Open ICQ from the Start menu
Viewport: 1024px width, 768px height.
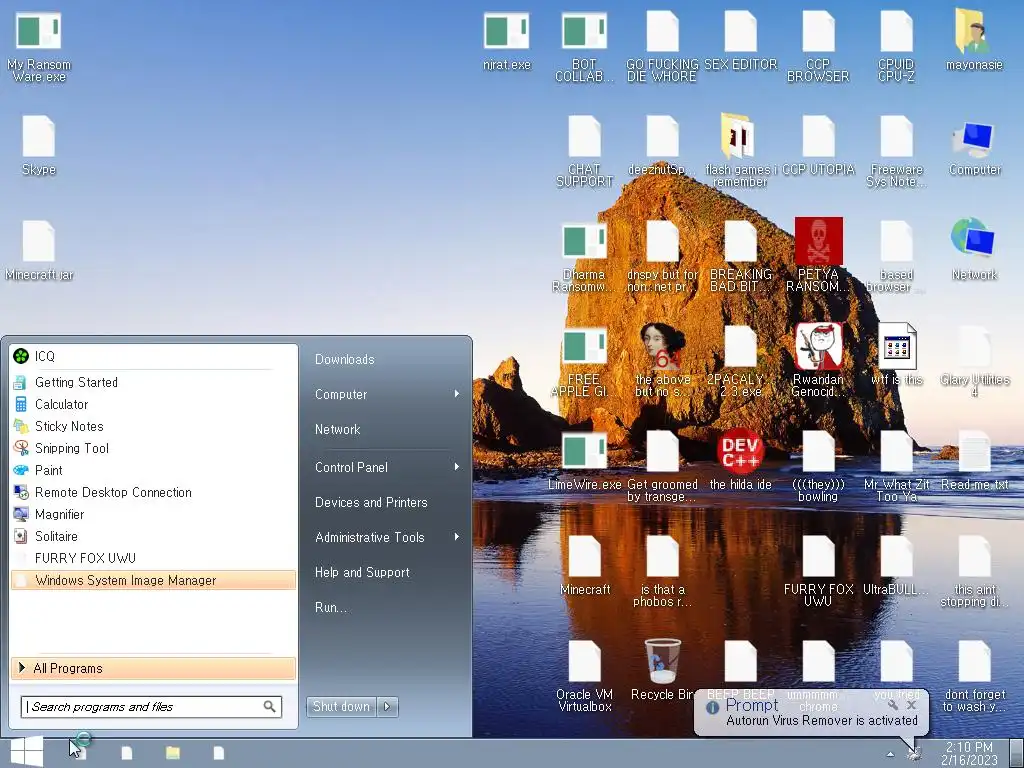coord(153,356)
